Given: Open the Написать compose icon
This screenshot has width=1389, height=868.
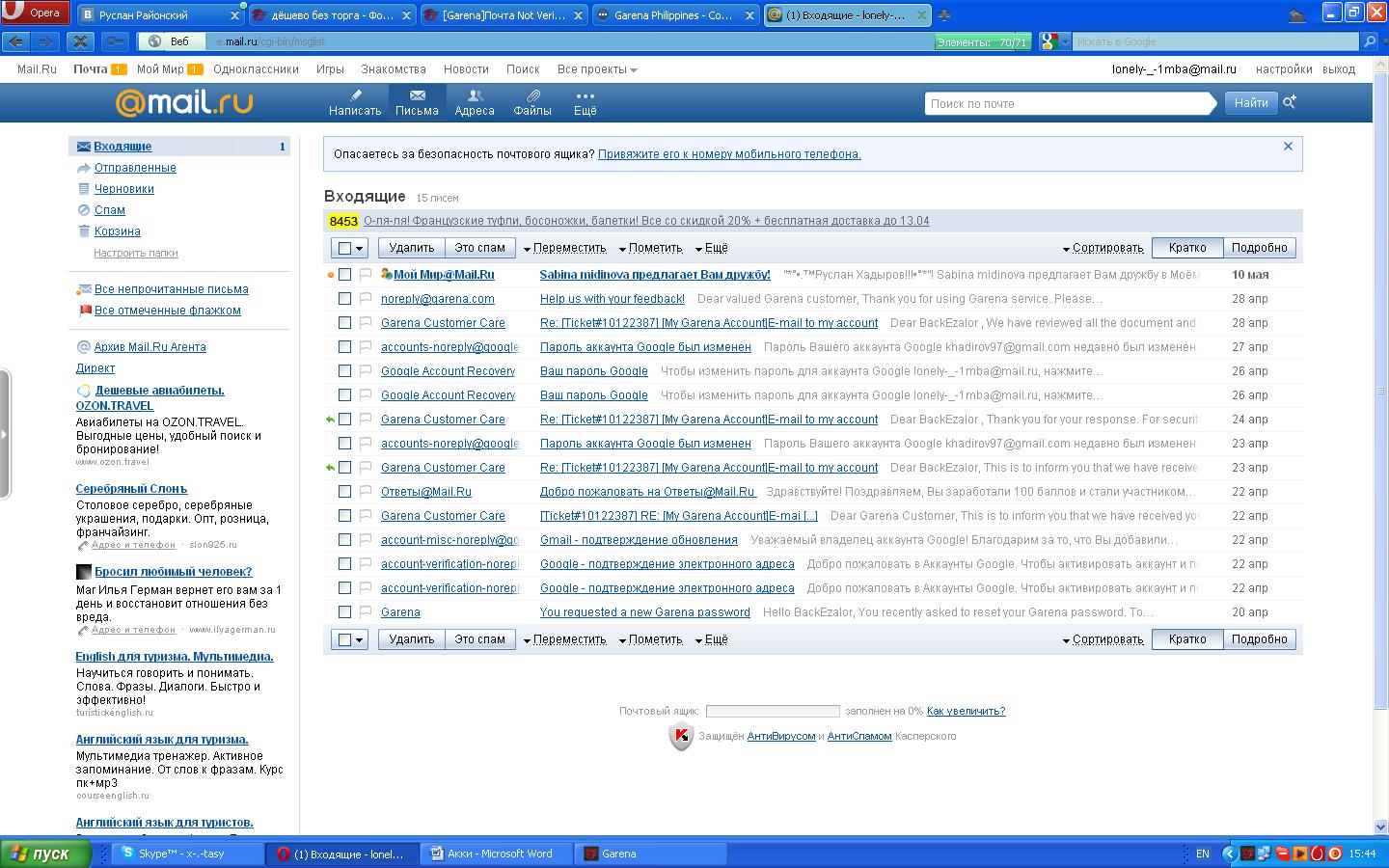Looking at the screenshot, I should click(x=355, y=102).
